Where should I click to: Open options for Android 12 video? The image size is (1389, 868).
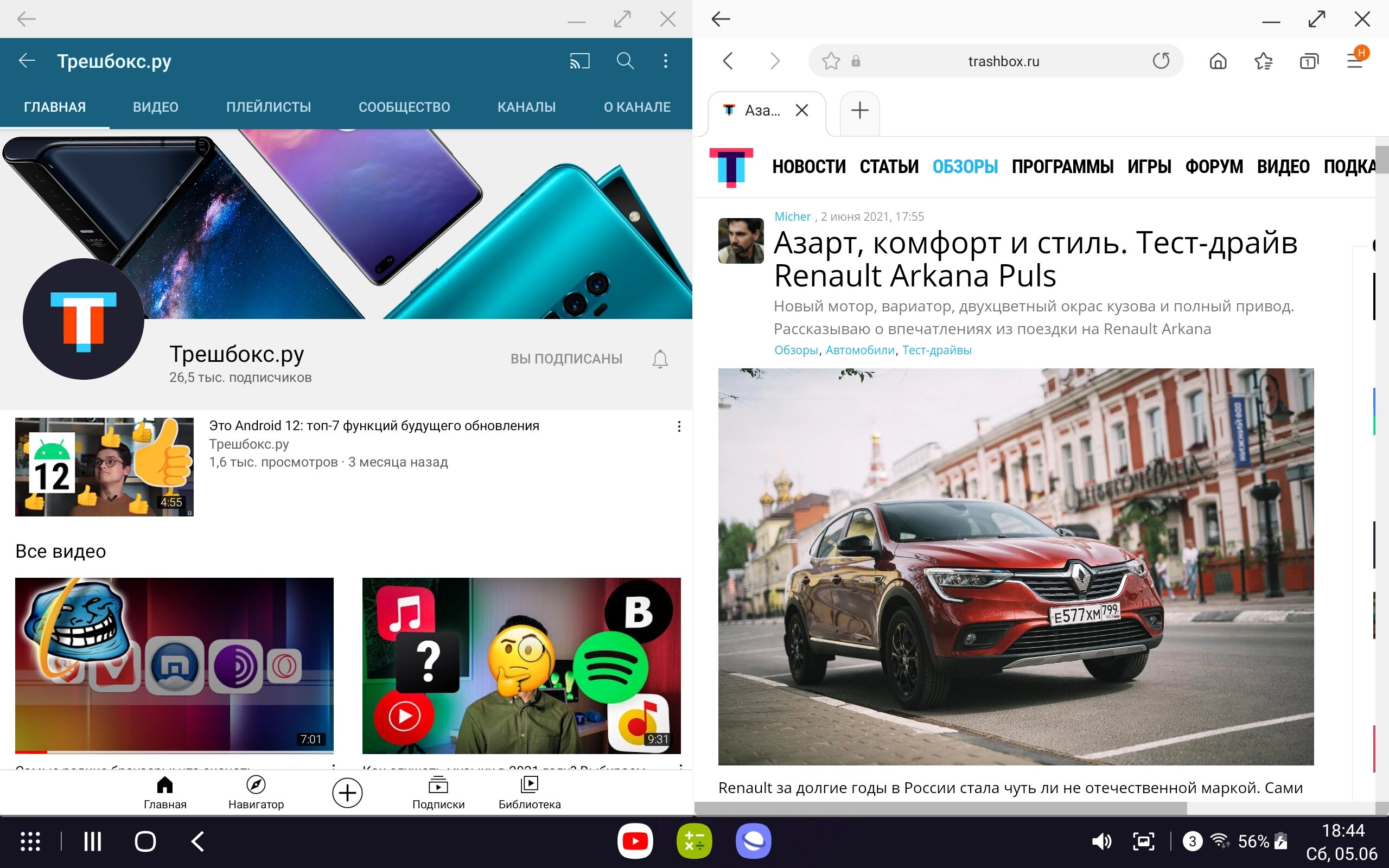(679, 426)
